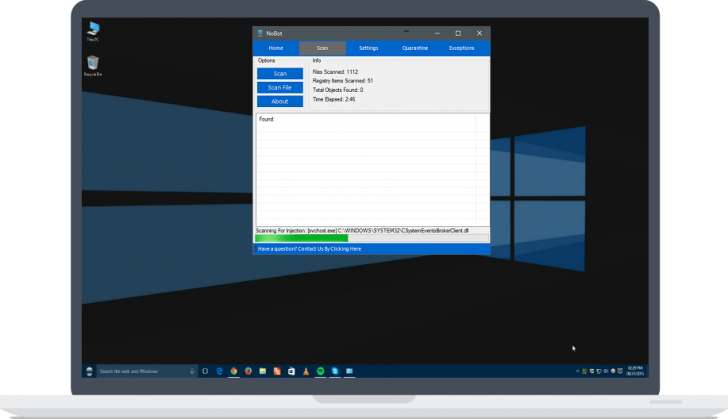Start a scan with the Scan button

[280, 73]
